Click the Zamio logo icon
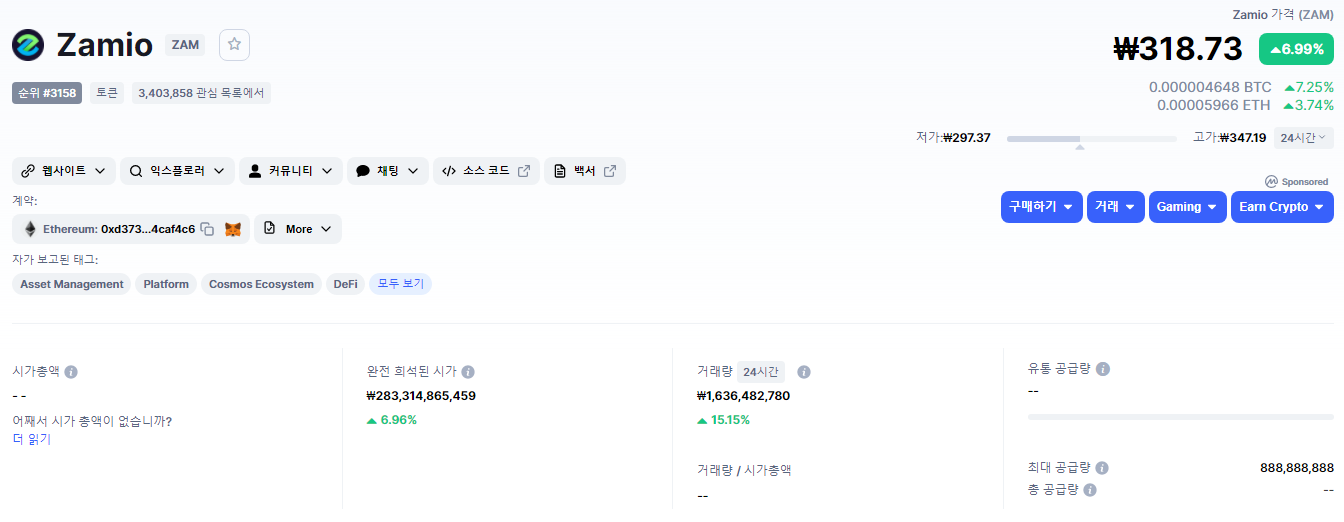Viewport: 1344px width, 522px height. [28, 45]
